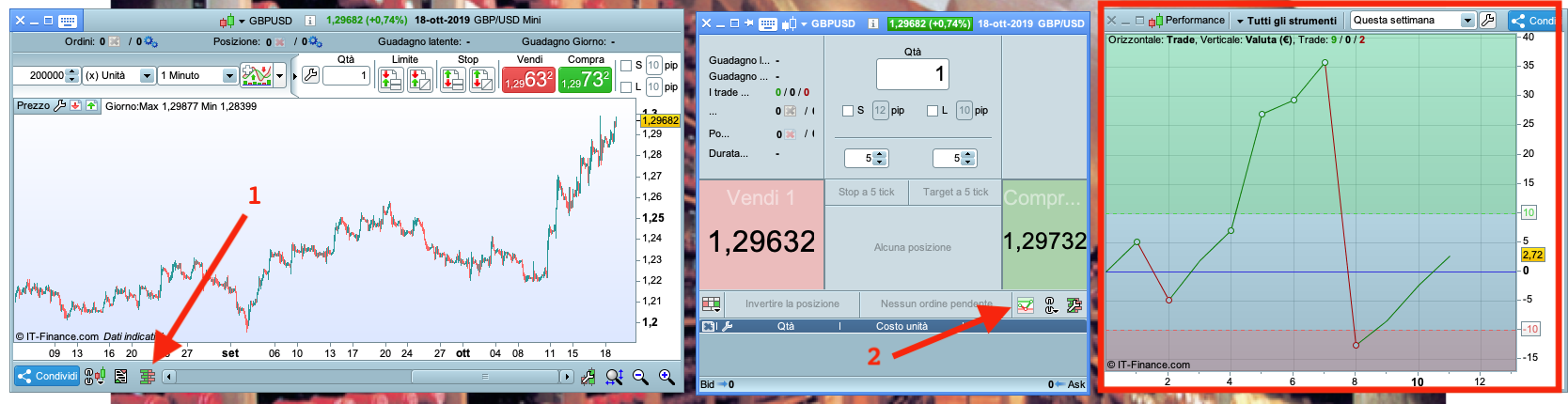Click the Nessun ordine pendente button
The width and height of the screenshot is (1568, 404).
[x=936, y=303]
